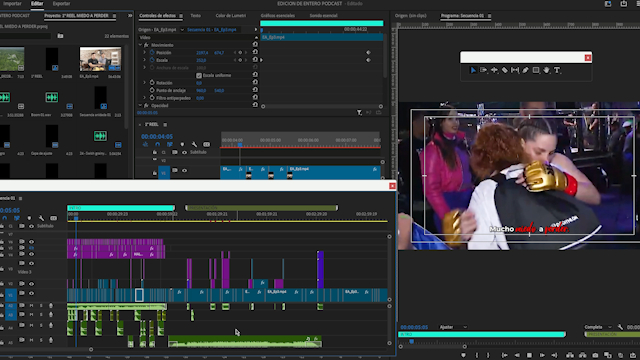Click the quick export share icon
Image resolution: width=640 pixels, height=360 pixels.
624,4
